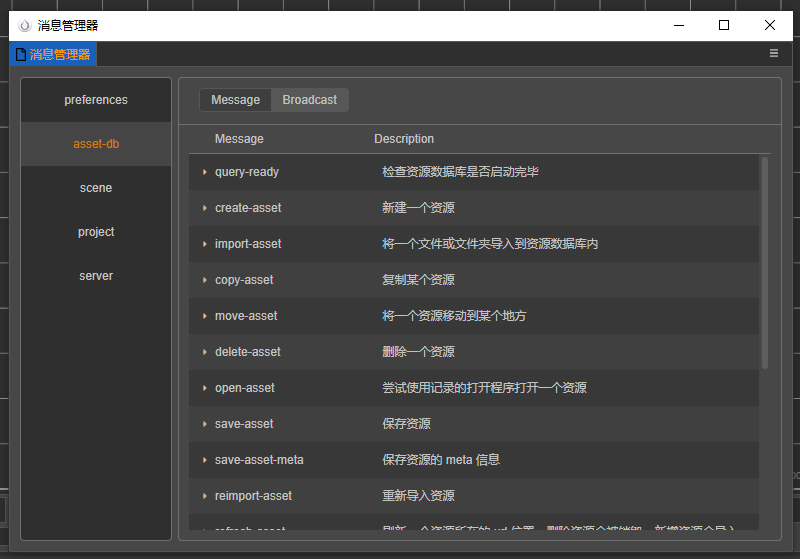Click the query-ready message name
The image size is (800, 559).
click(247, 172)
